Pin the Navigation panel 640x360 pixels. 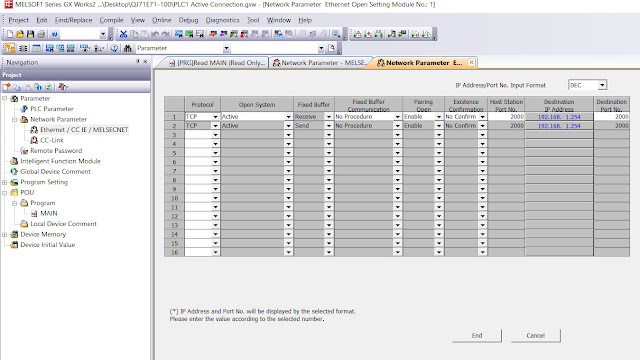click(138, 62)
